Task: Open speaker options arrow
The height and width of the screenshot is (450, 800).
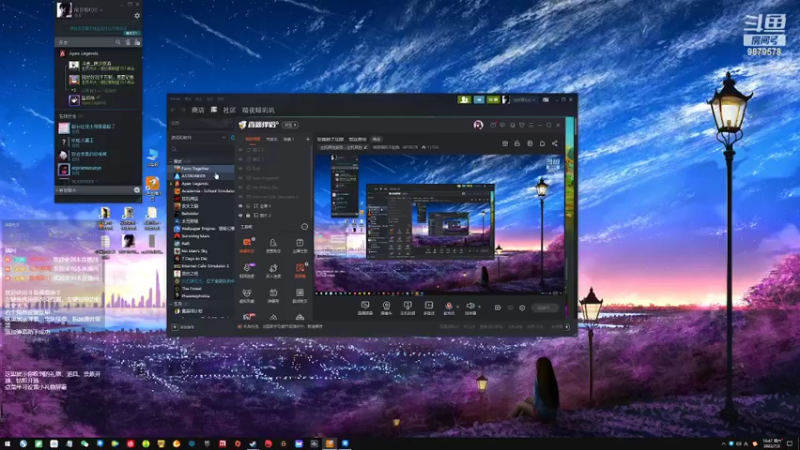Action: (479, 307)
